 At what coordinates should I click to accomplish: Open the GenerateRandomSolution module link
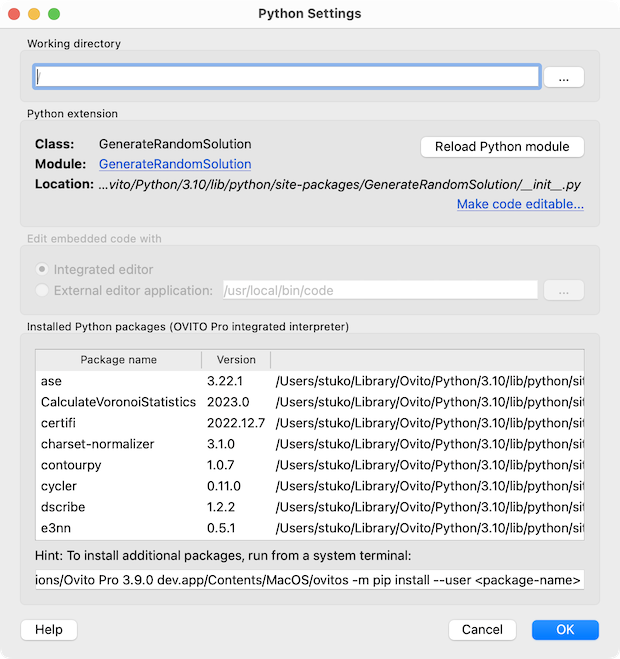(175, 164)
